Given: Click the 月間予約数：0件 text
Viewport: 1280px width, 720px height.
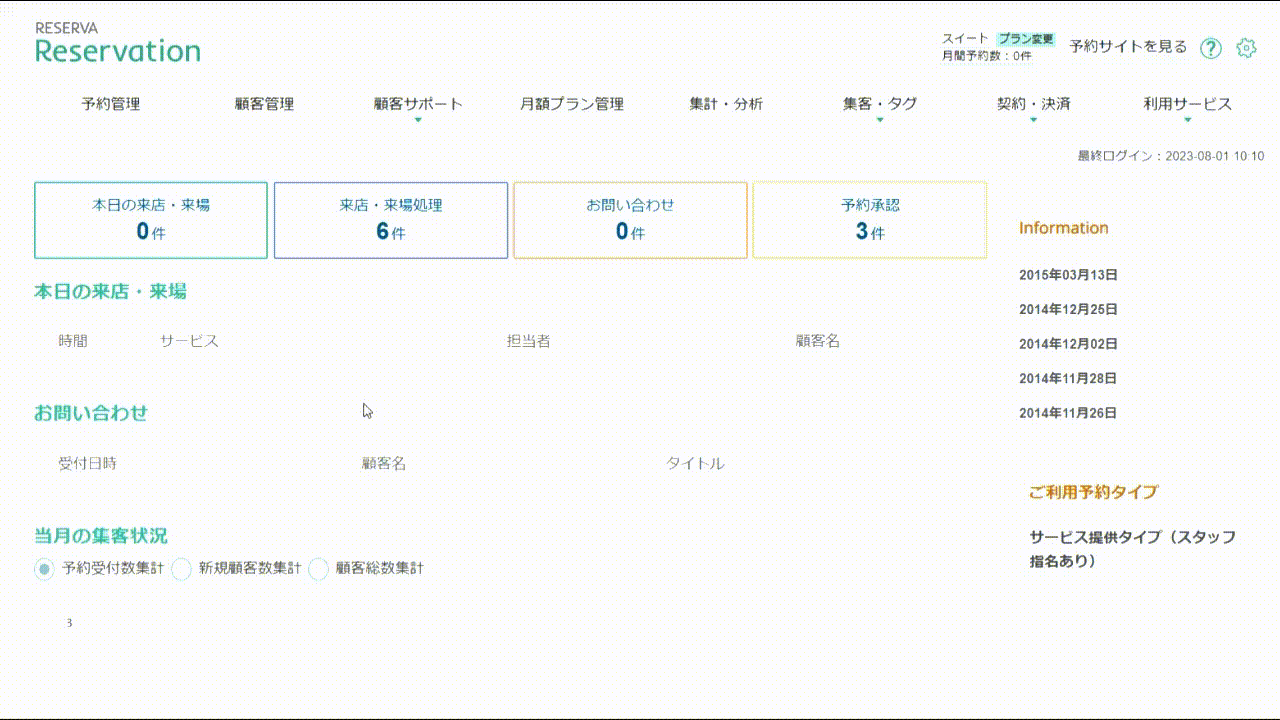Looking at the screenshot, I should pos(987,56).
